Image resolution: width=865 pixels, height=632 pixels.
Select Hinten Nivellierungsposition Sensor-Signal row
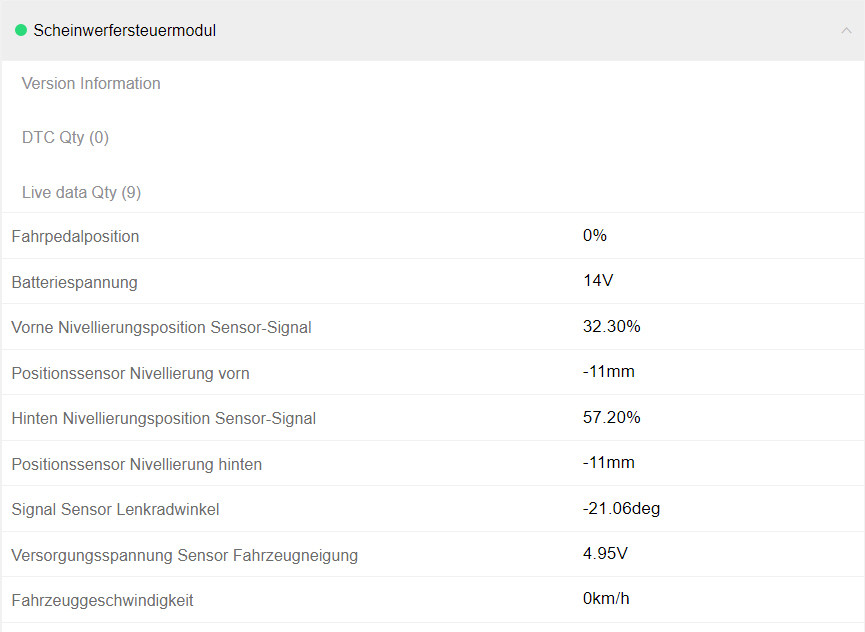163,418
